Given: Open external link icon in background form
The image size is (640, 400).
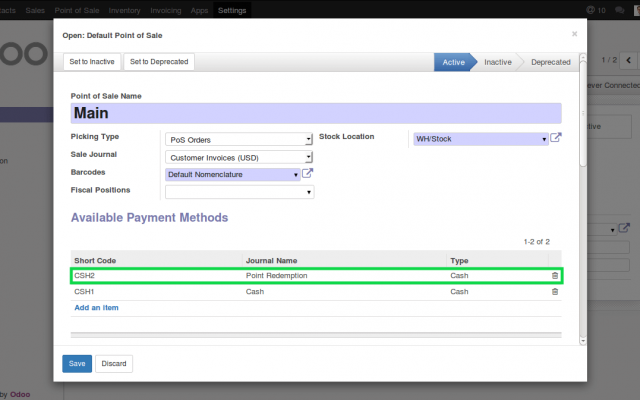Looking at the screenshot, I should [624, 228].
